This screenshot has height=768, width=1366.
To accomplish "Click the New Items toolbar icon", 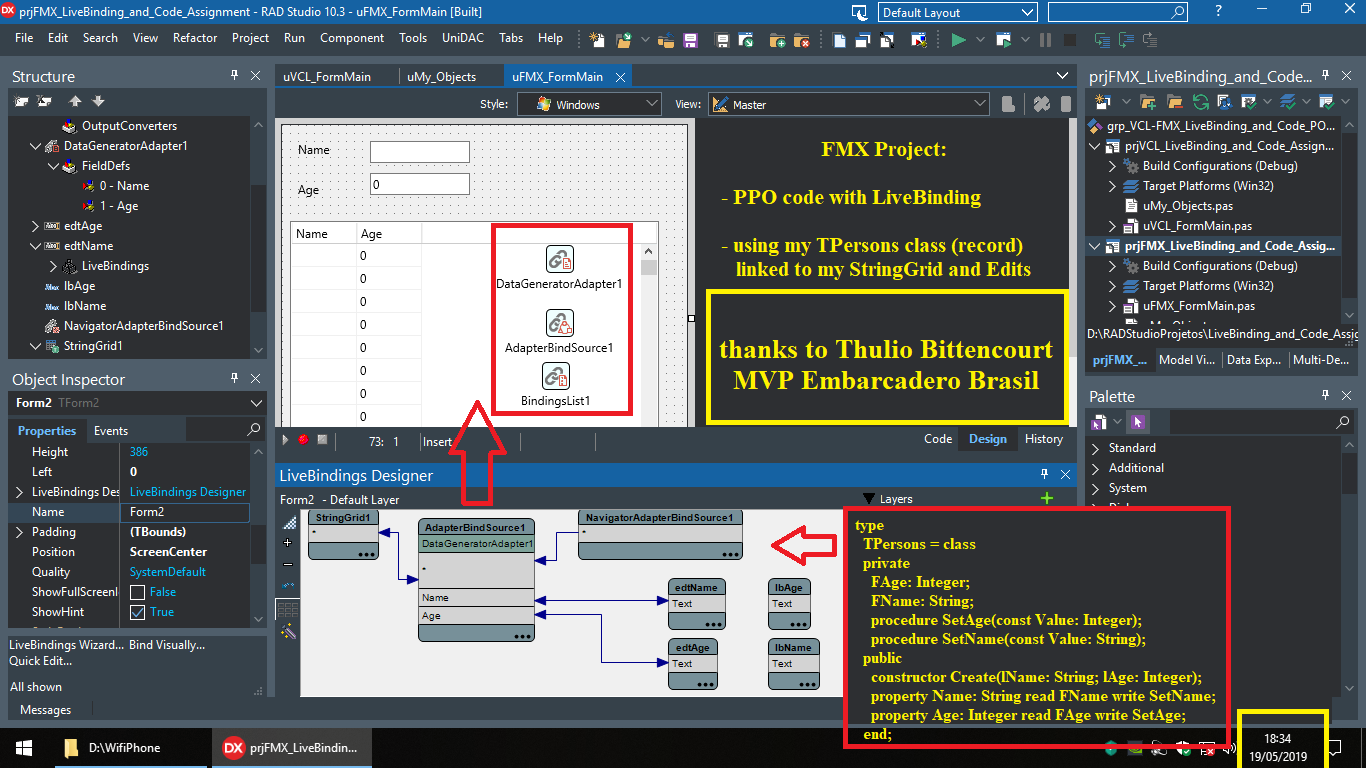I will pyautogui.click(x=597, y=40).
